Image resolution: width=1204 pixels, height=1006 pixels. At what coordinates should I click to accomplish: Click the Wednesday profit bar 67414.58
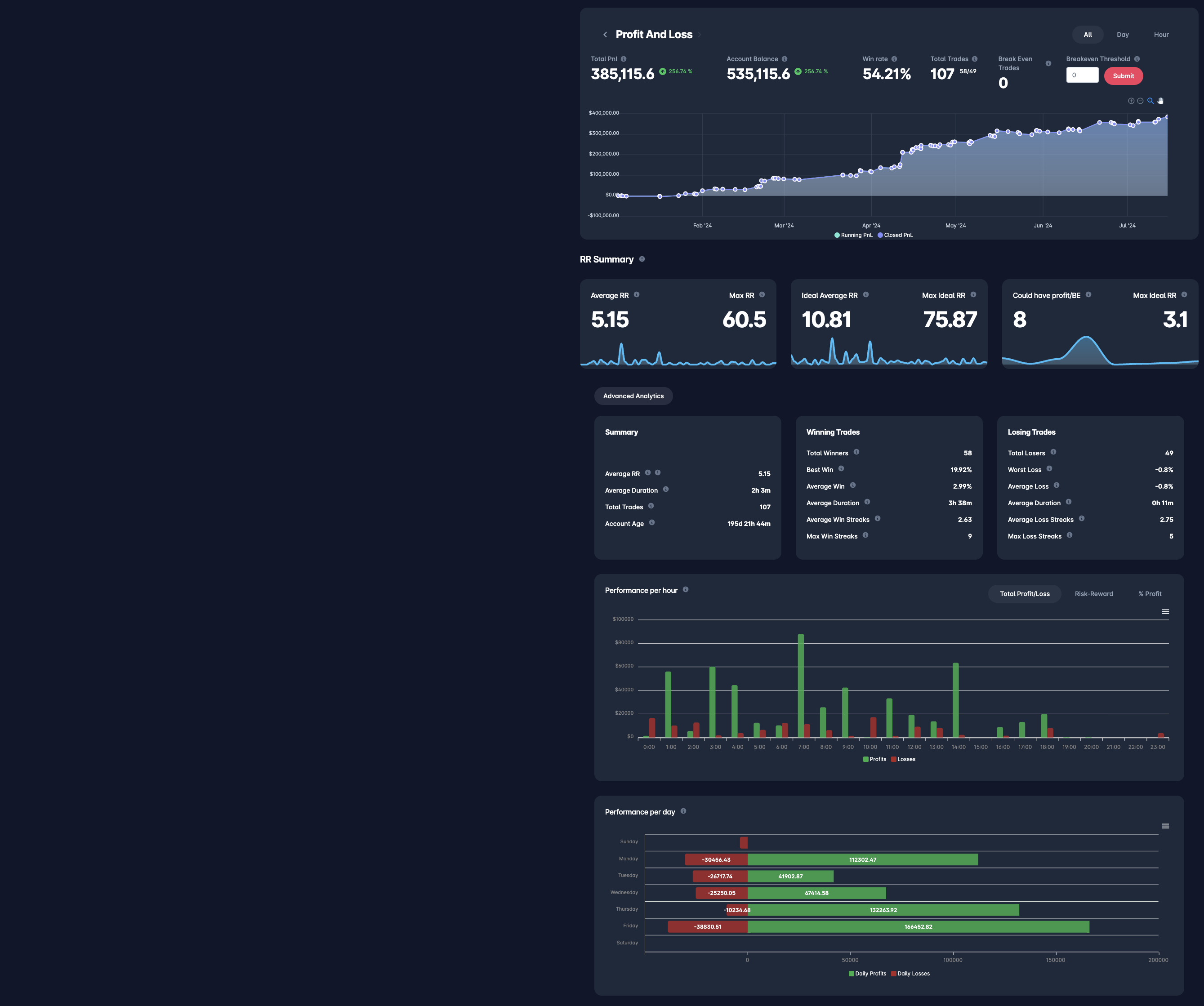(816, 893)
